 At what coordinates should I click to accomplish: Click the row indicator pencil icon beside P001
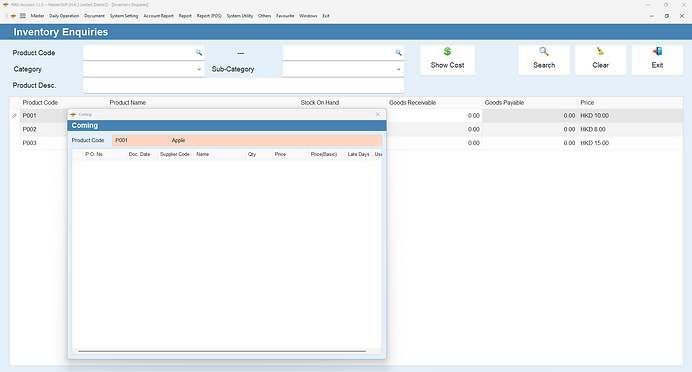pyautogui.click(x=15, y=116)
